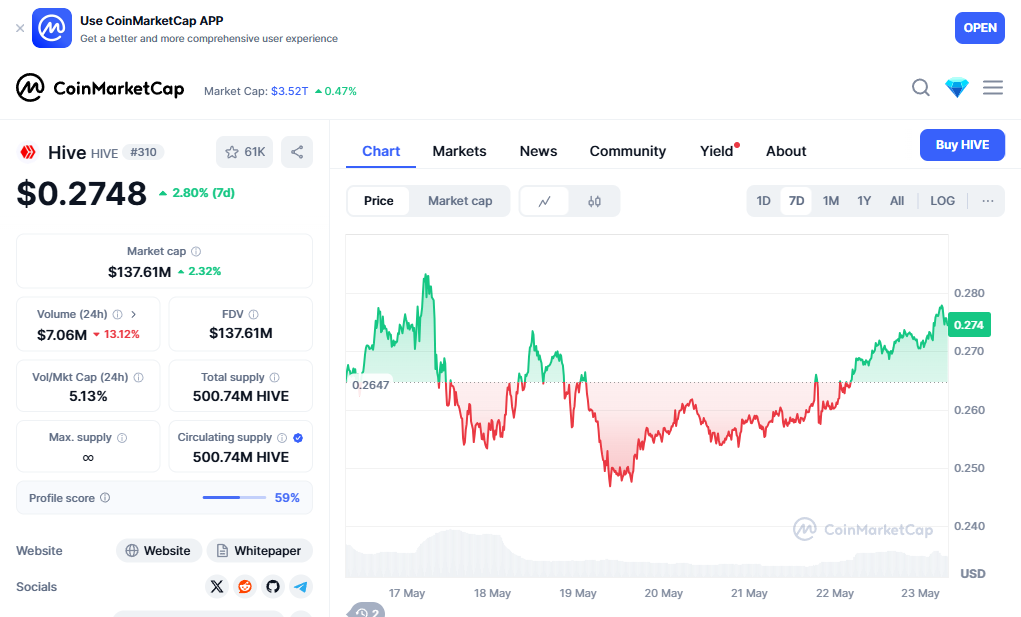Open Hive's GitHub social link
This screenshot has height=617, width=1021.
coord(273,587)
